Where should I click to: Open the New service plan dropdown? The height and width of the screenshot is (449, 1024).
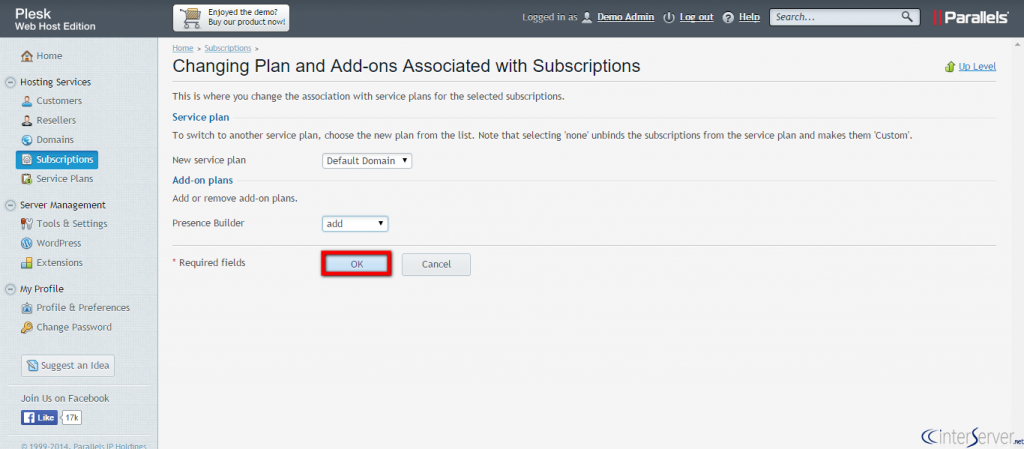point(367,161)
